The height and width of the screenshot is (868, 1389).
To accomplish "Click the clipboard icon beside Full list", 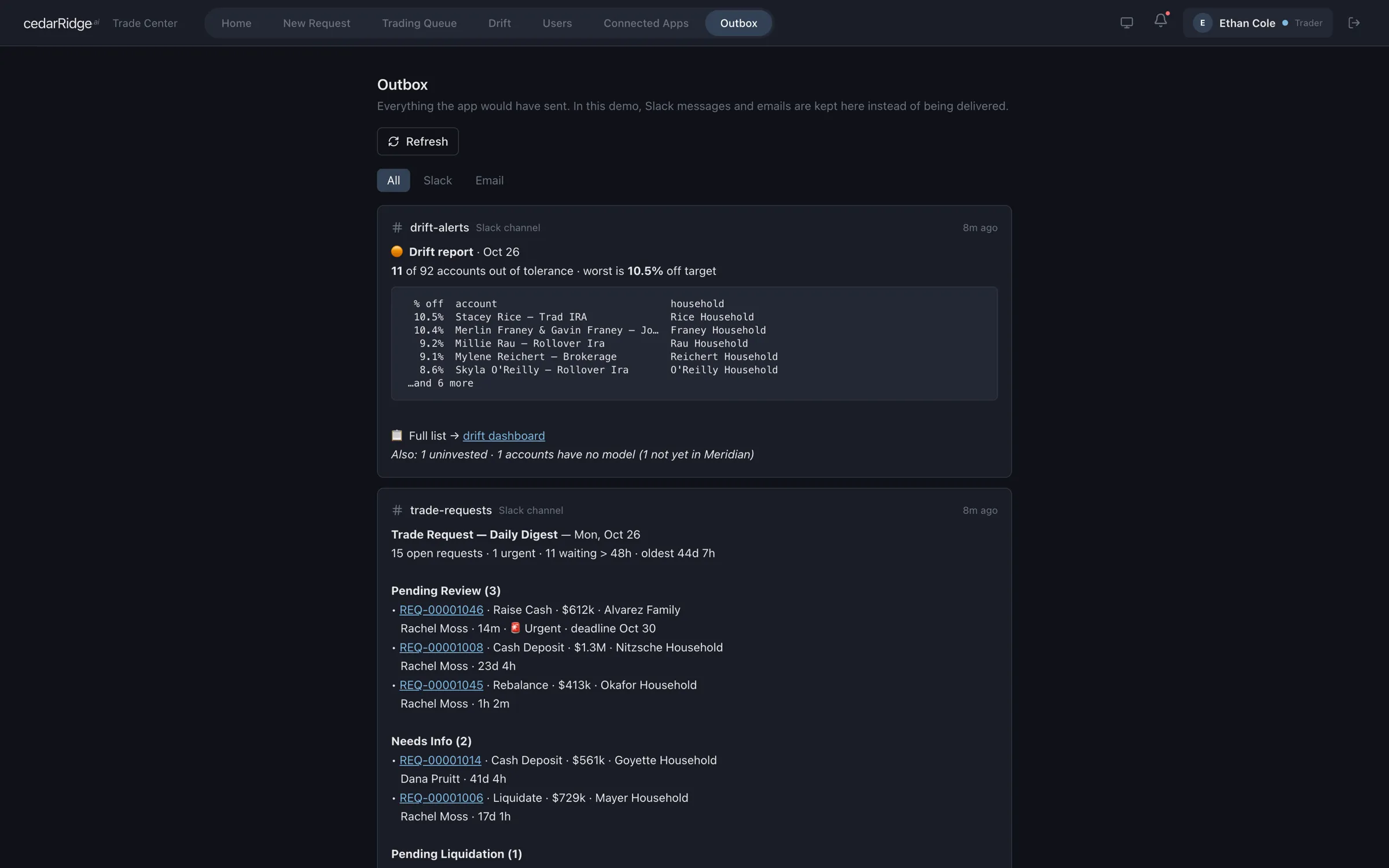I will click(x=397, y=435).
